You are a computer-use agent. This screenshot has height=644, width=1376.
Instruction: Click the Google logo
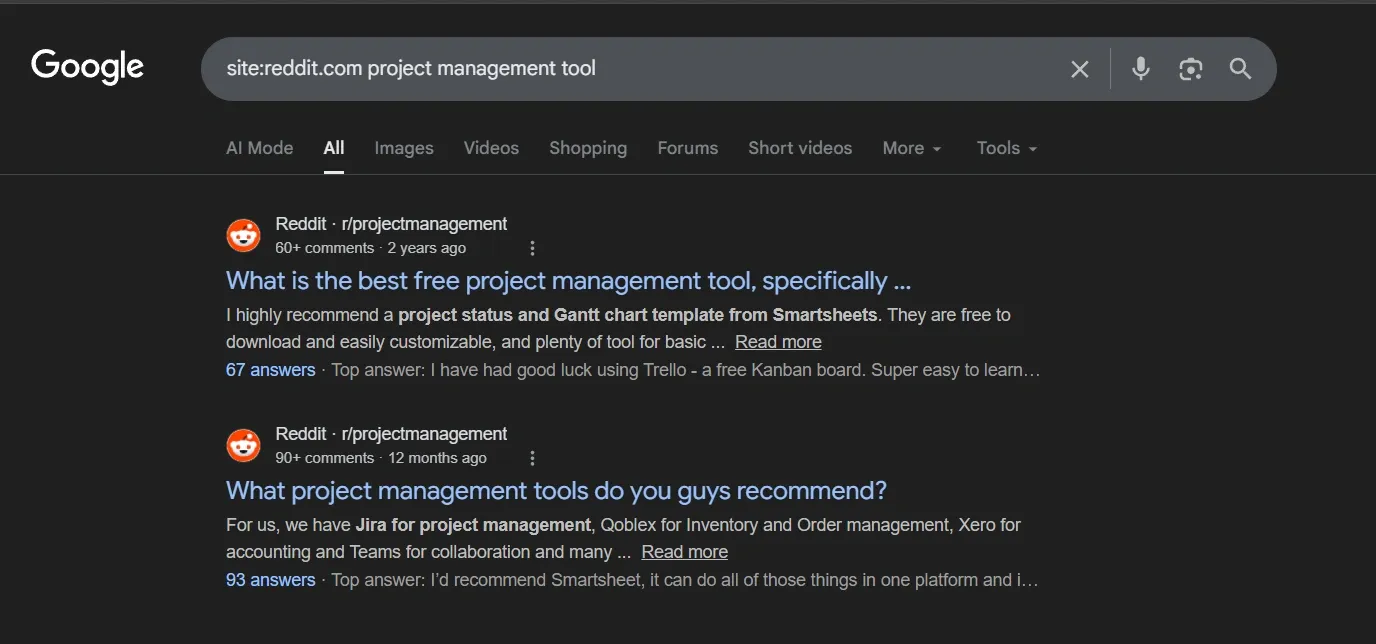coord(88,67)
